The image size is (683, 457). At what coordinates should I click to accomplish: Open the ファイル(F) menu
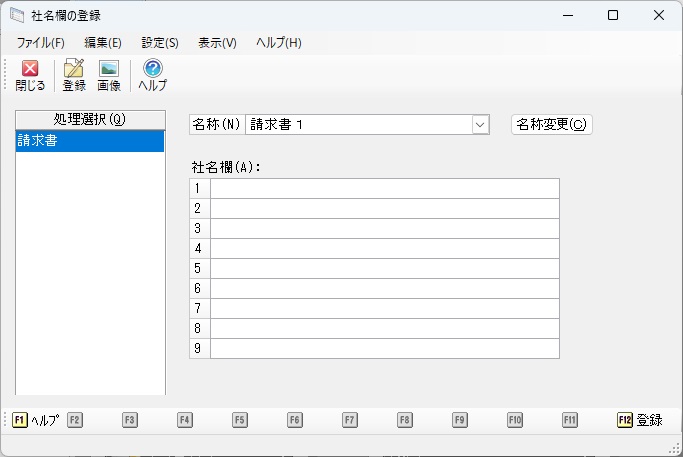[x=41, y=43]
